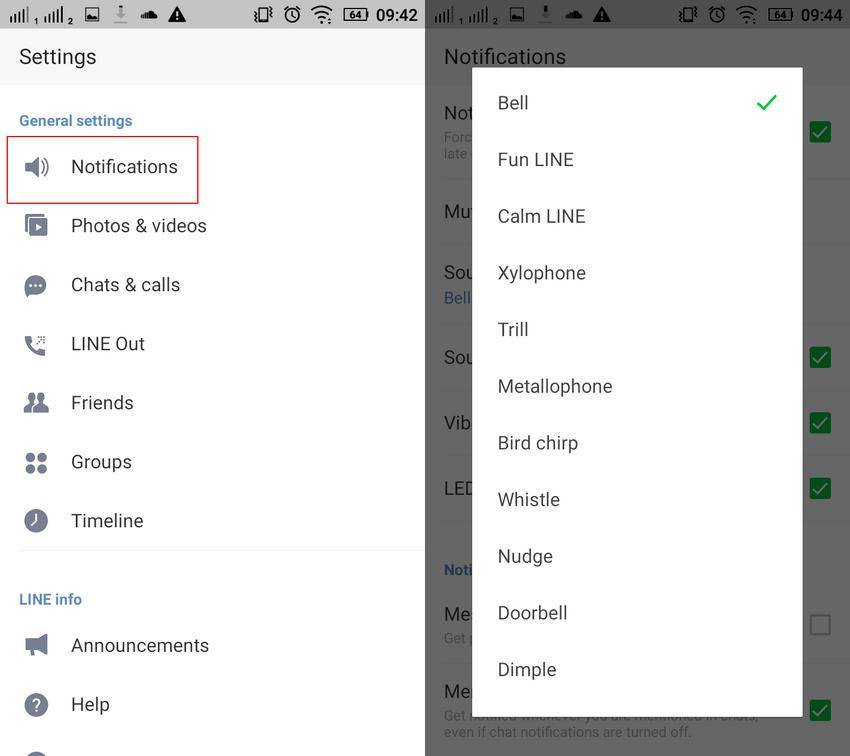Pick the Whistle sound entry
This screenshot has width=850, height=756.
[x=637, y=500]
